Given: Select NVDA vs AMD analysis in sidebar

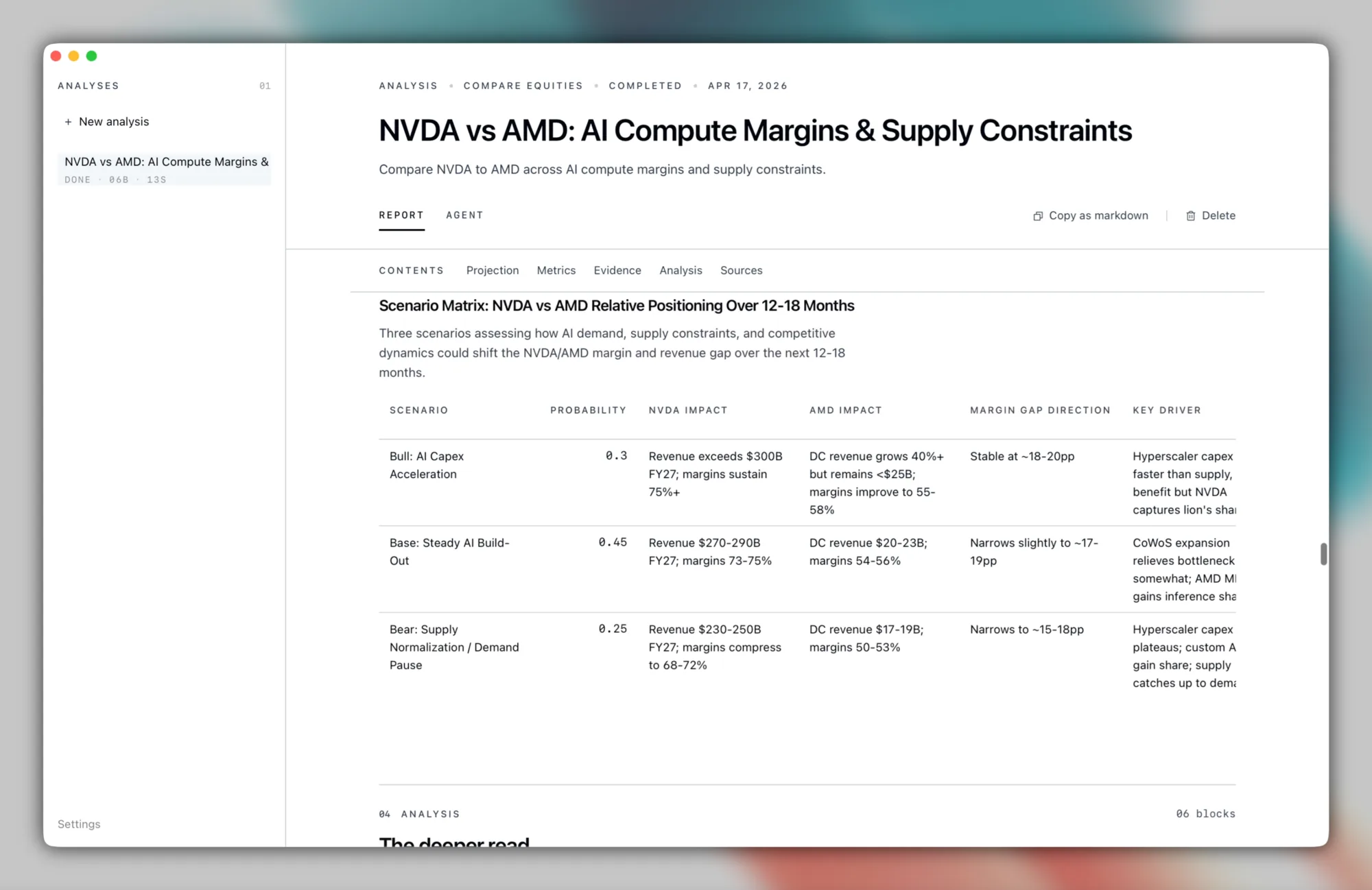Looking at the screenshot, I should (x=165, y=169).
